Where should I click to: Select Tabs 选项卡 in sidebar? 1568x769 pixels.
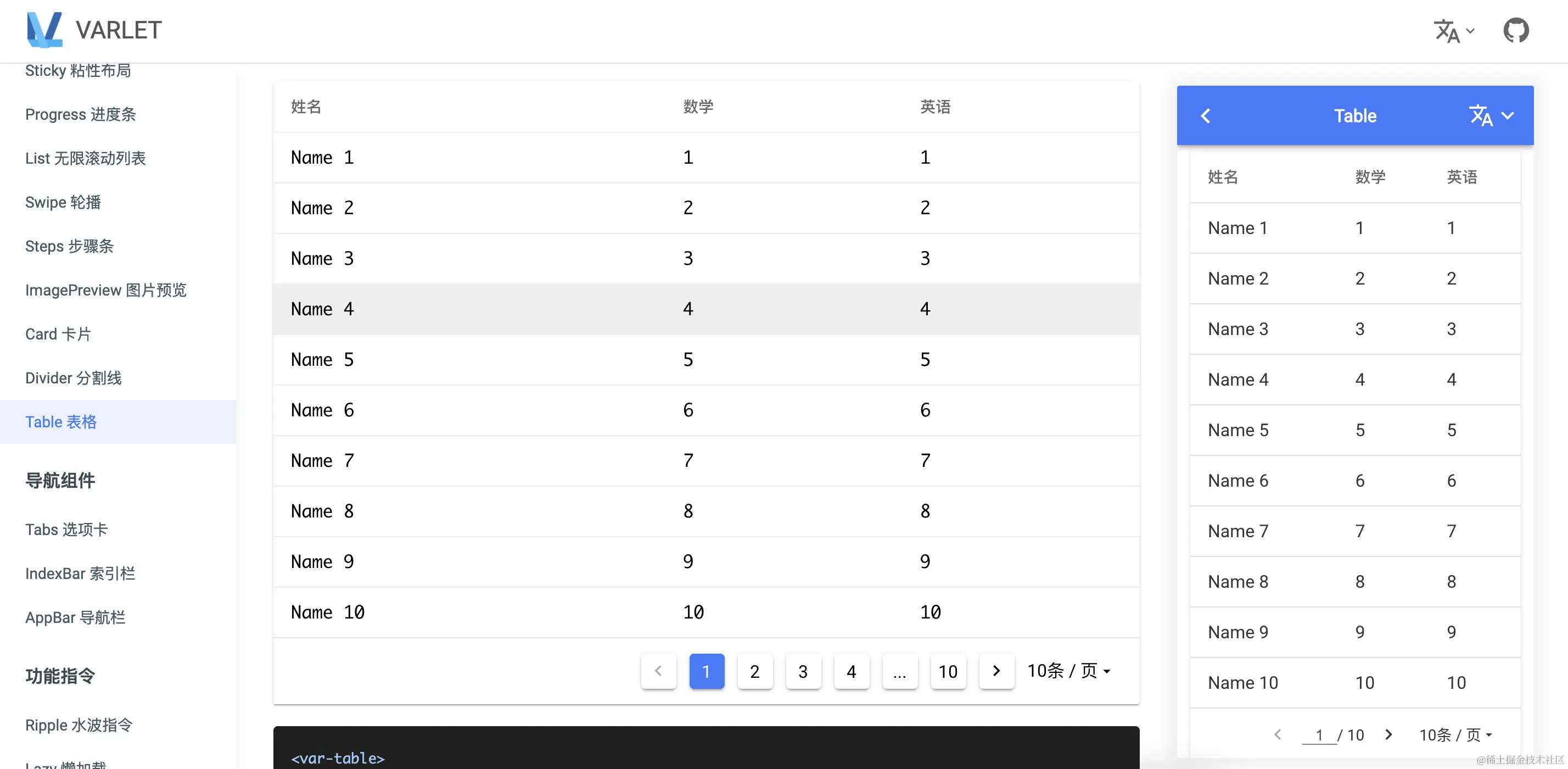(x=66, y=530)
